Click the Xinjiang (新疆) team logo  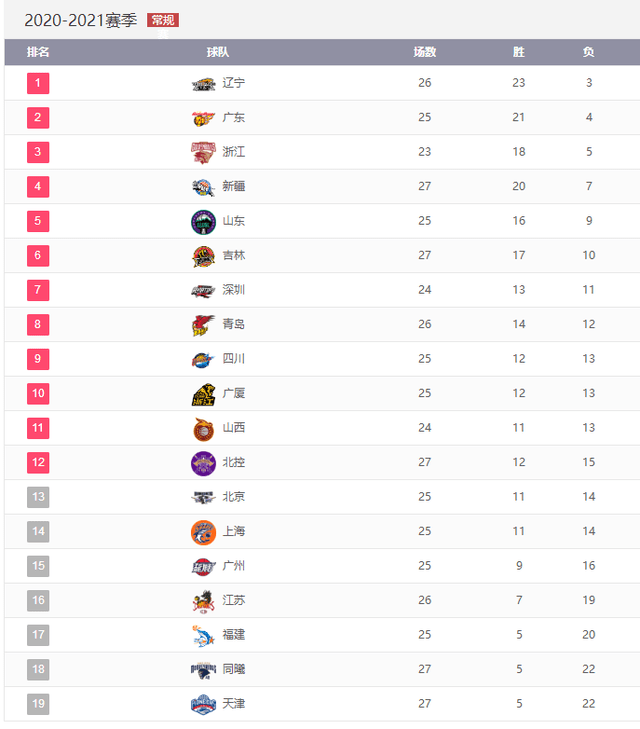203,187
